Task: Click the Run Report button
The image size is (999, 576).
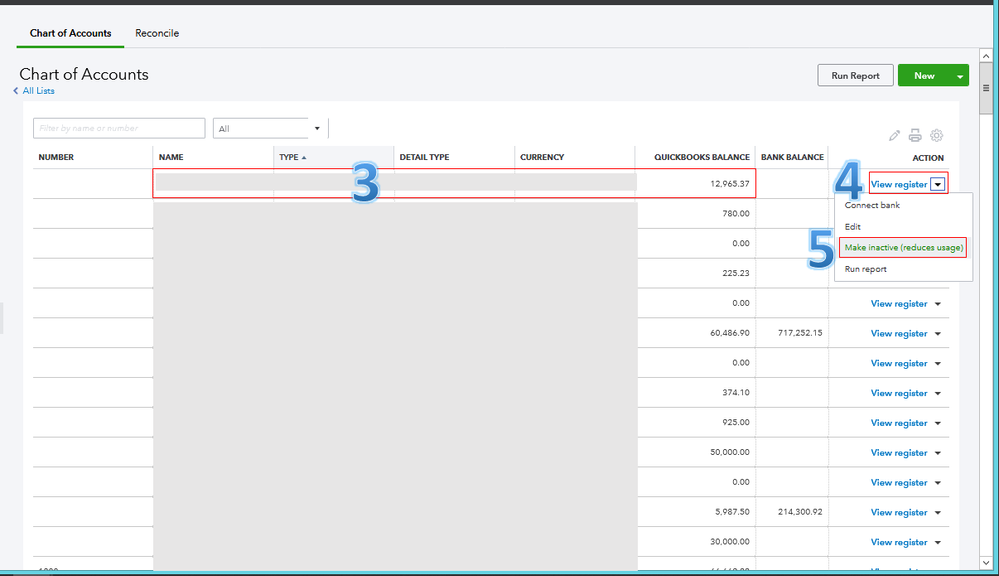Action: pyautogui.click(x=855, y=76)
